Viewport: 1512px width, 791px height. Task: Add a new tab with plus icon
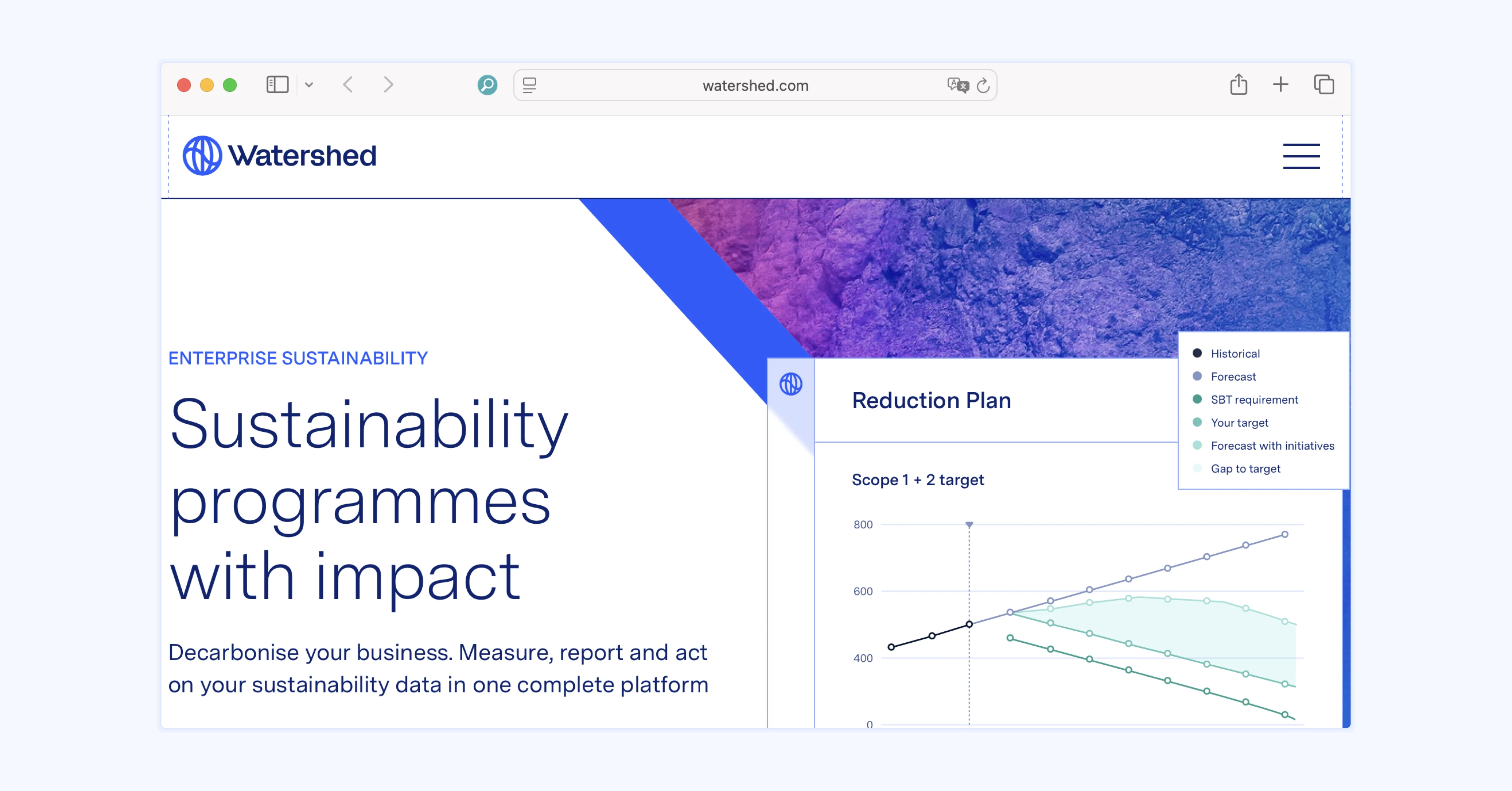tap(1281, 85)
